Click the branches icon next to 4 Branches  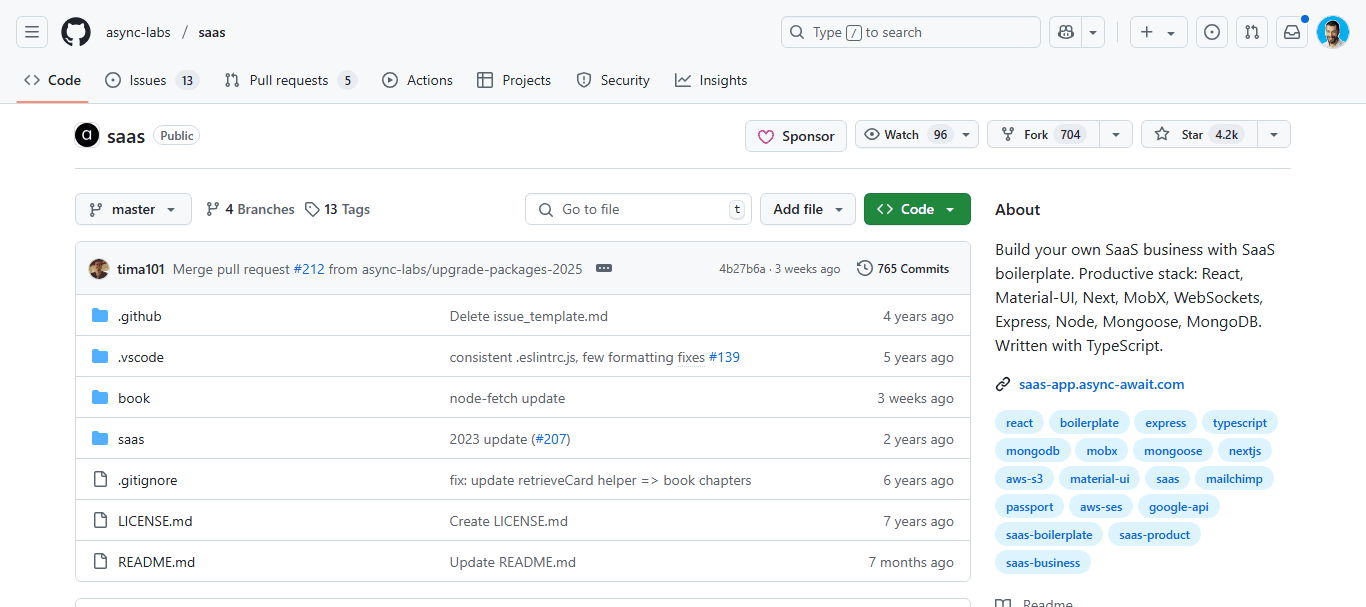[213, 209]
